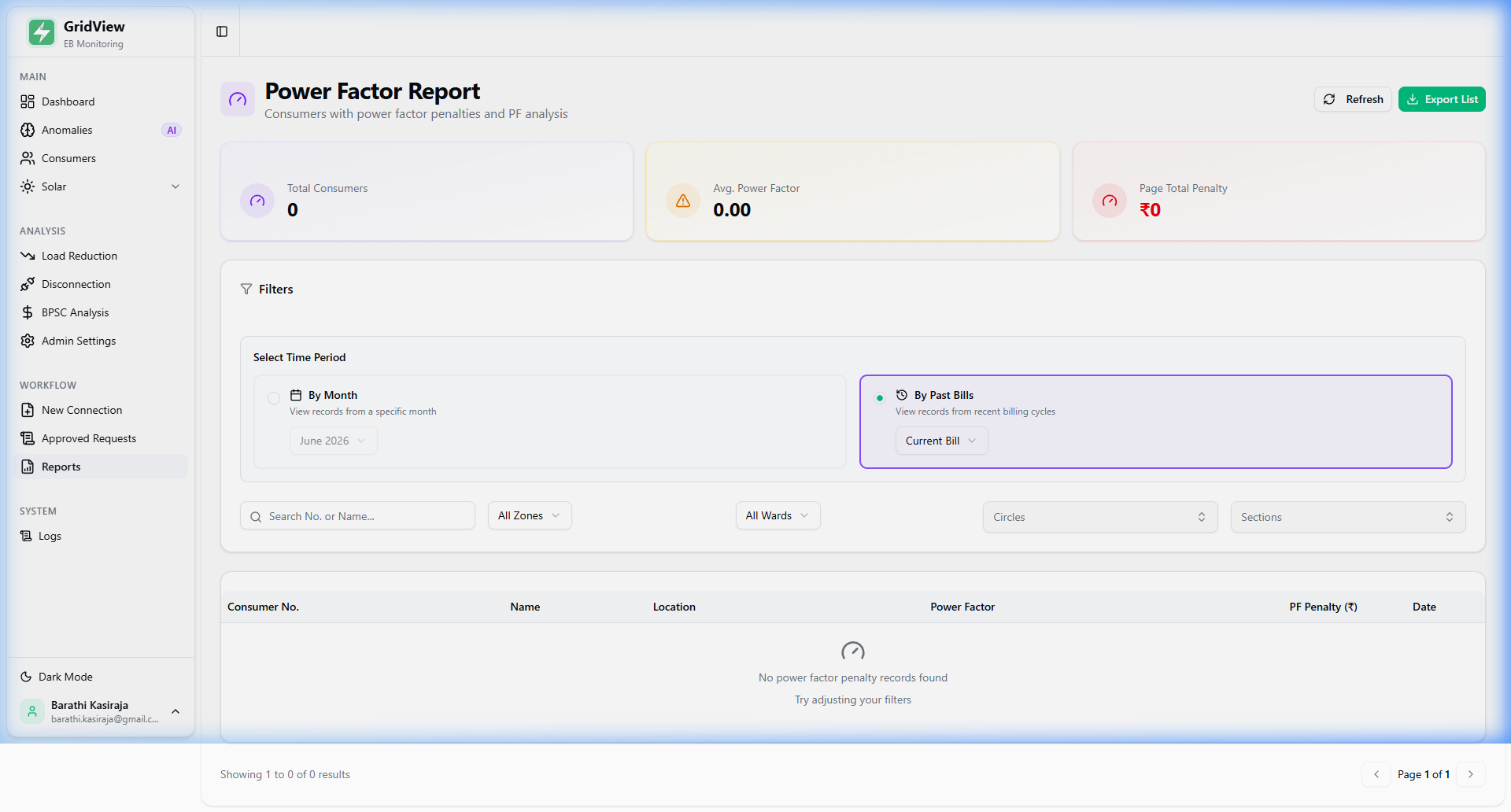Click the Power Factor Report gauge icon
Viewport: 1511px width, 812px height.
point(238,99)
